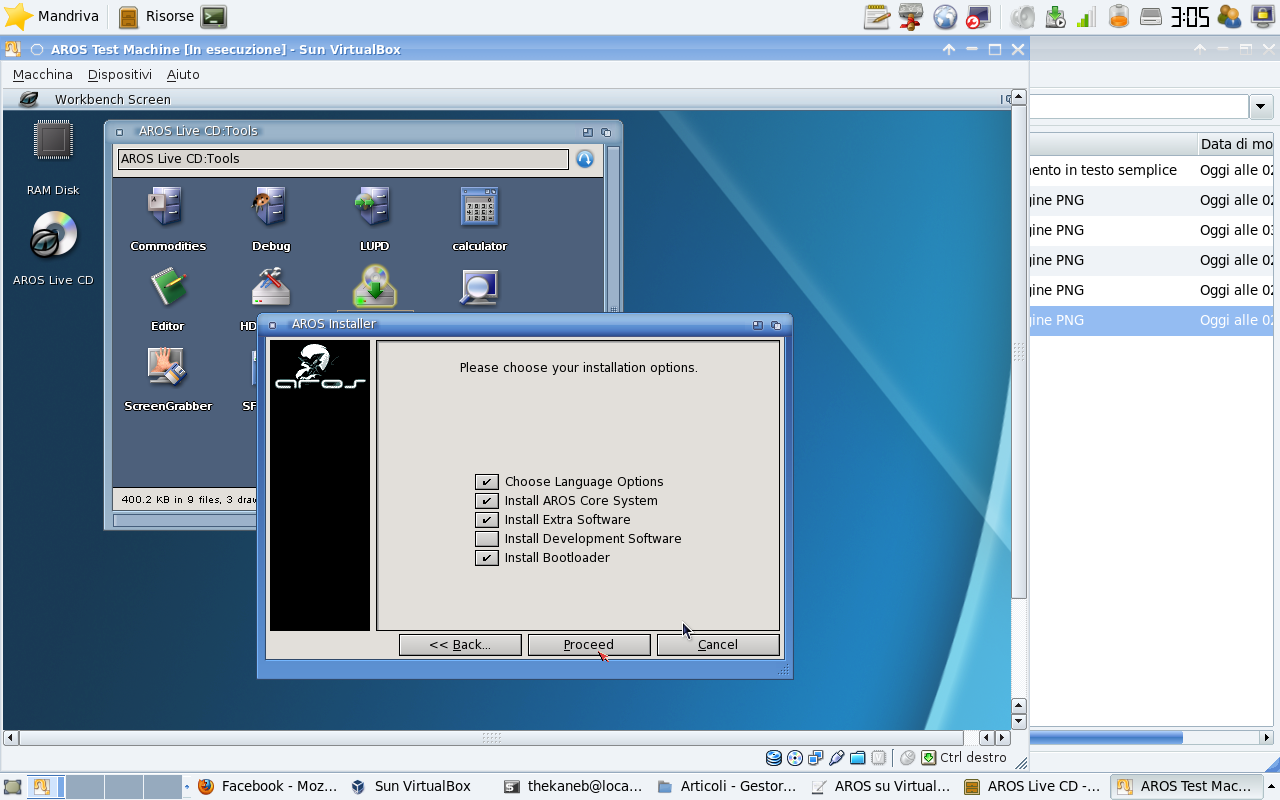Open the Dispositivi menu
This screenshot has height=800, width=1280.
[x=120, y=74]
